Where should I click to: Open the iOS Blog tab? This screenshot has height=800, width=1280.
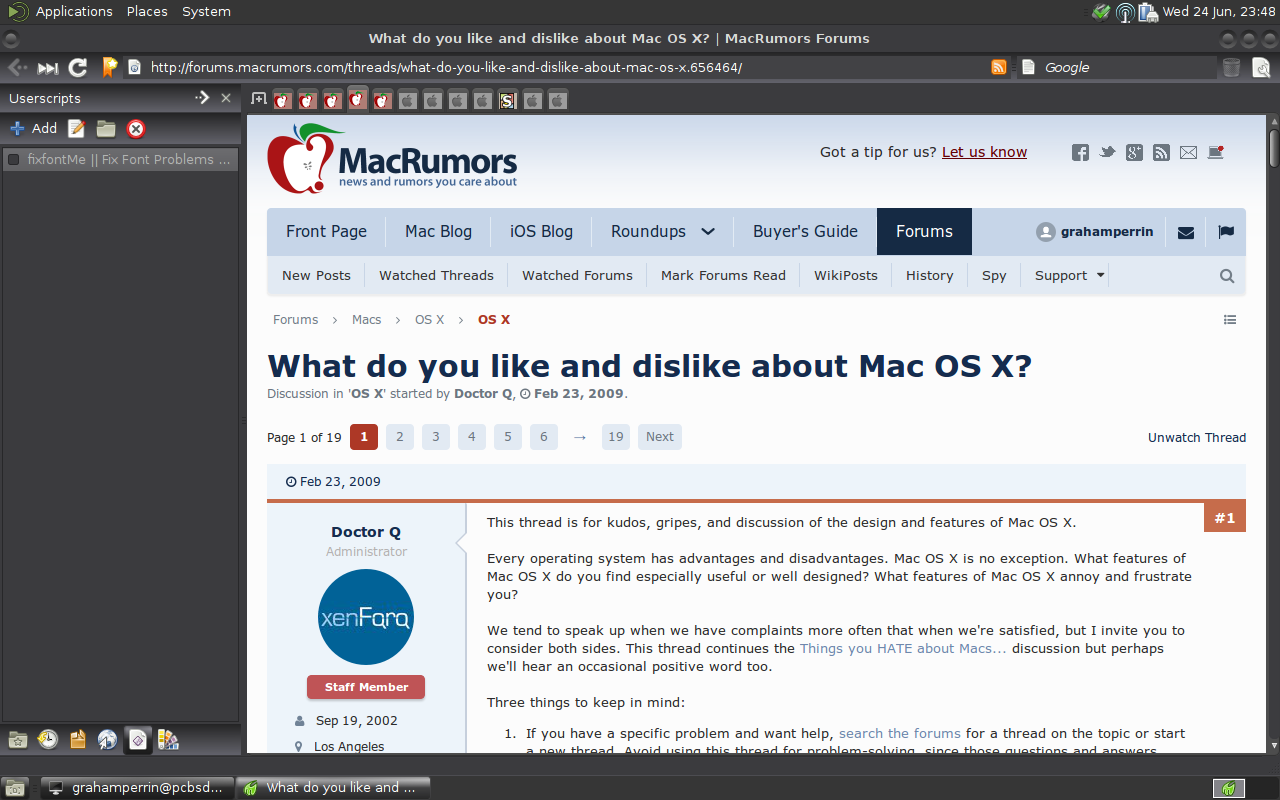(541, 231)
